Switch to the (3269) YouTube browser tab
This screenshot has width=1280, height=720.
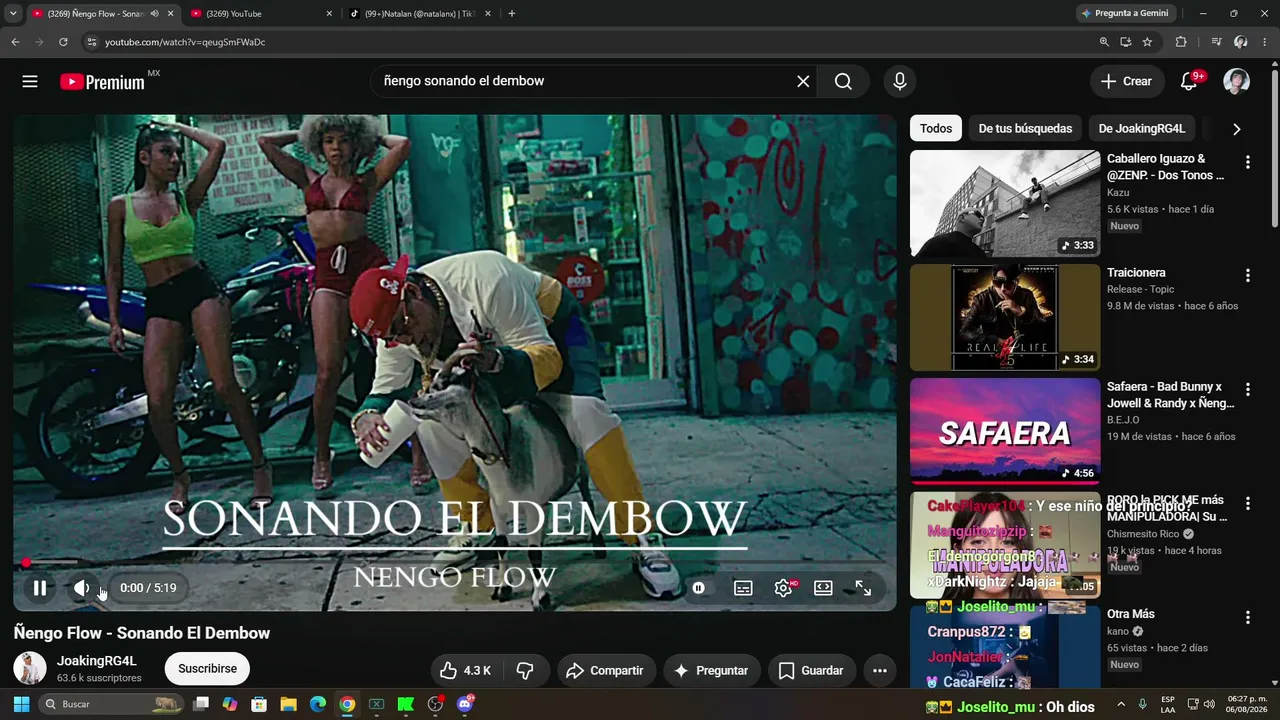260,14
